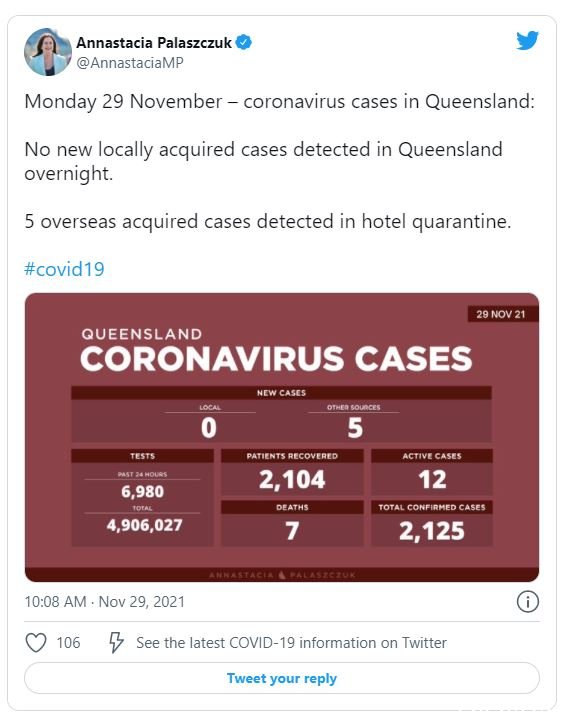569x723 pixels.
Task: Click the blue verified badge
Action: tap(243, 42)
